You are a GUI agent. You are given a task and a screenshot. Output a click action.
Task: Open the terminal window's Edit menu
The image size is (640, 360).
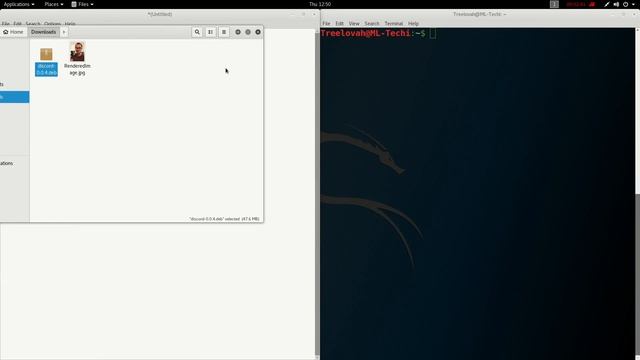click(x=339, y=24)
